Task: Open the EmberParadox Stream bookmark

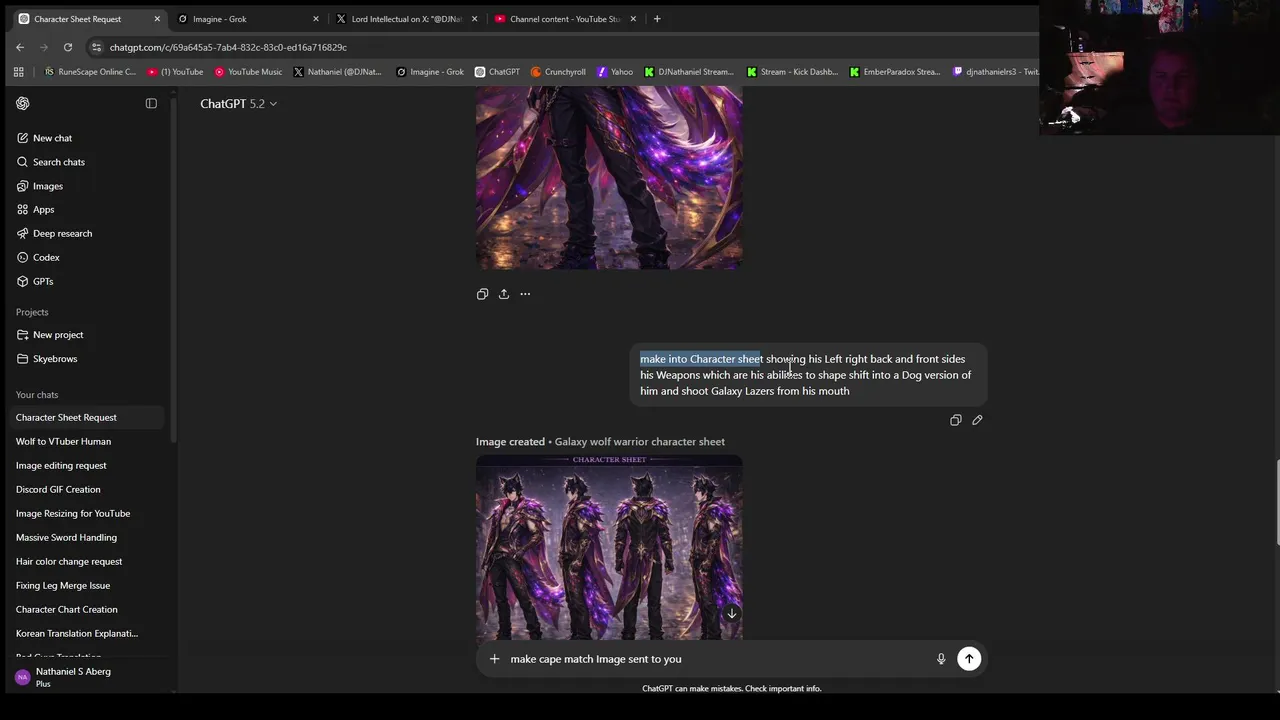Action: point(894,72)
